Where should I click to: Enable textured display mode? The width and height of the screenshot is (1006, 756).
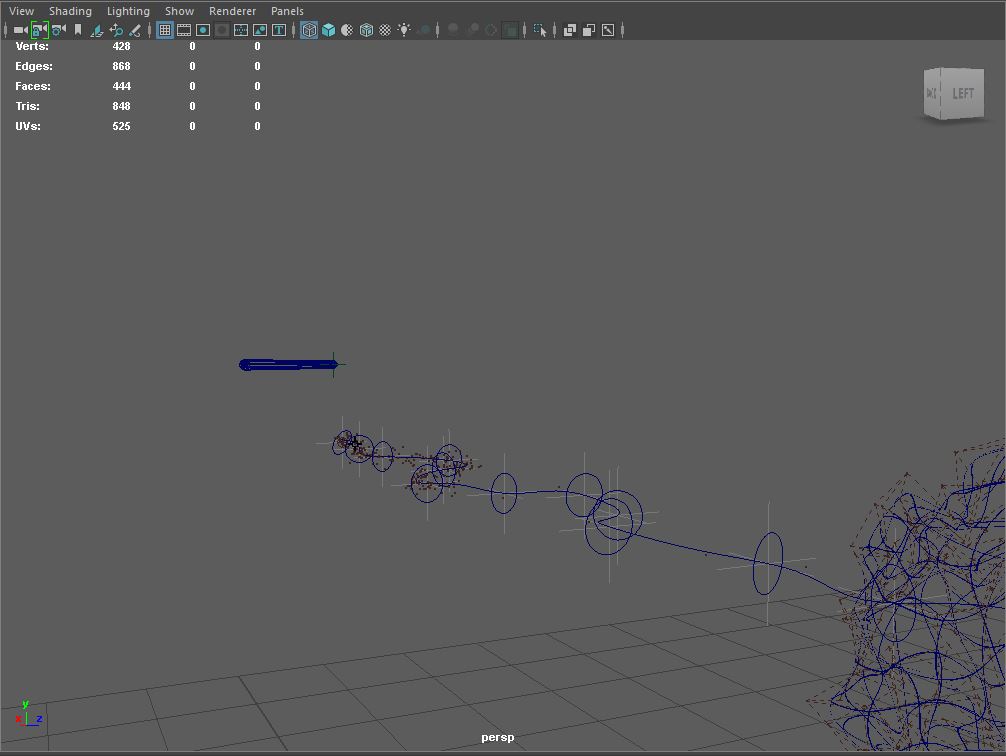pyautogui.click(x=364, y=30)
